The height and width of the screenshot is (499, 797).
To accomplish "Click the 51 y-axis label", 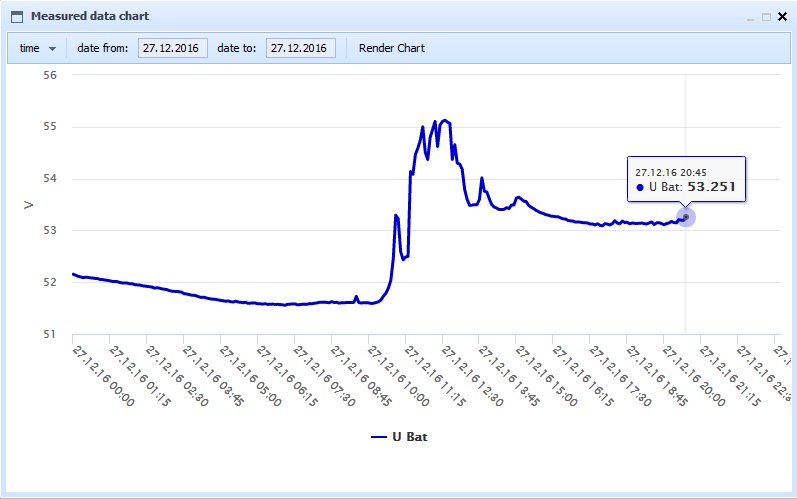I will 50,334.
